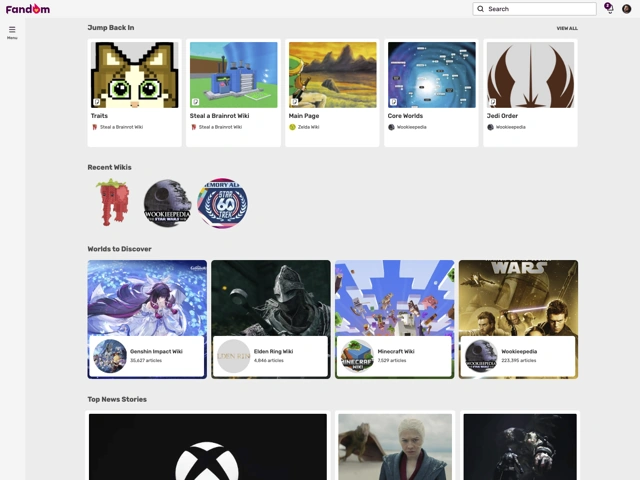The height and width of the screenshot is (480, 640).
Task: Open the Jedi Order emblem thumbnail
Action: click(530, 75)
